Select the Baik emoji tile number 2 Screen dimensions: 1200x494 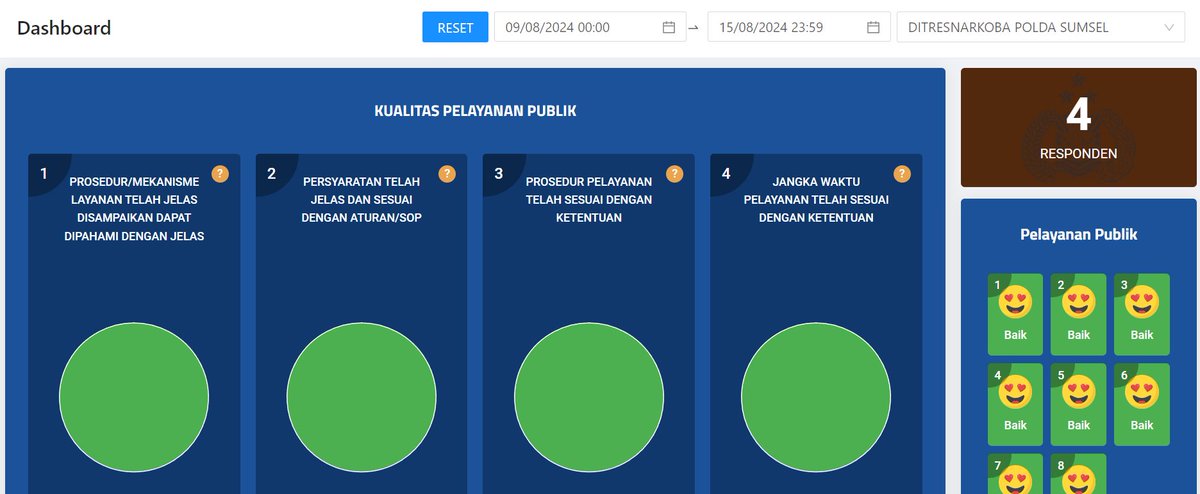coord(1078,314)
